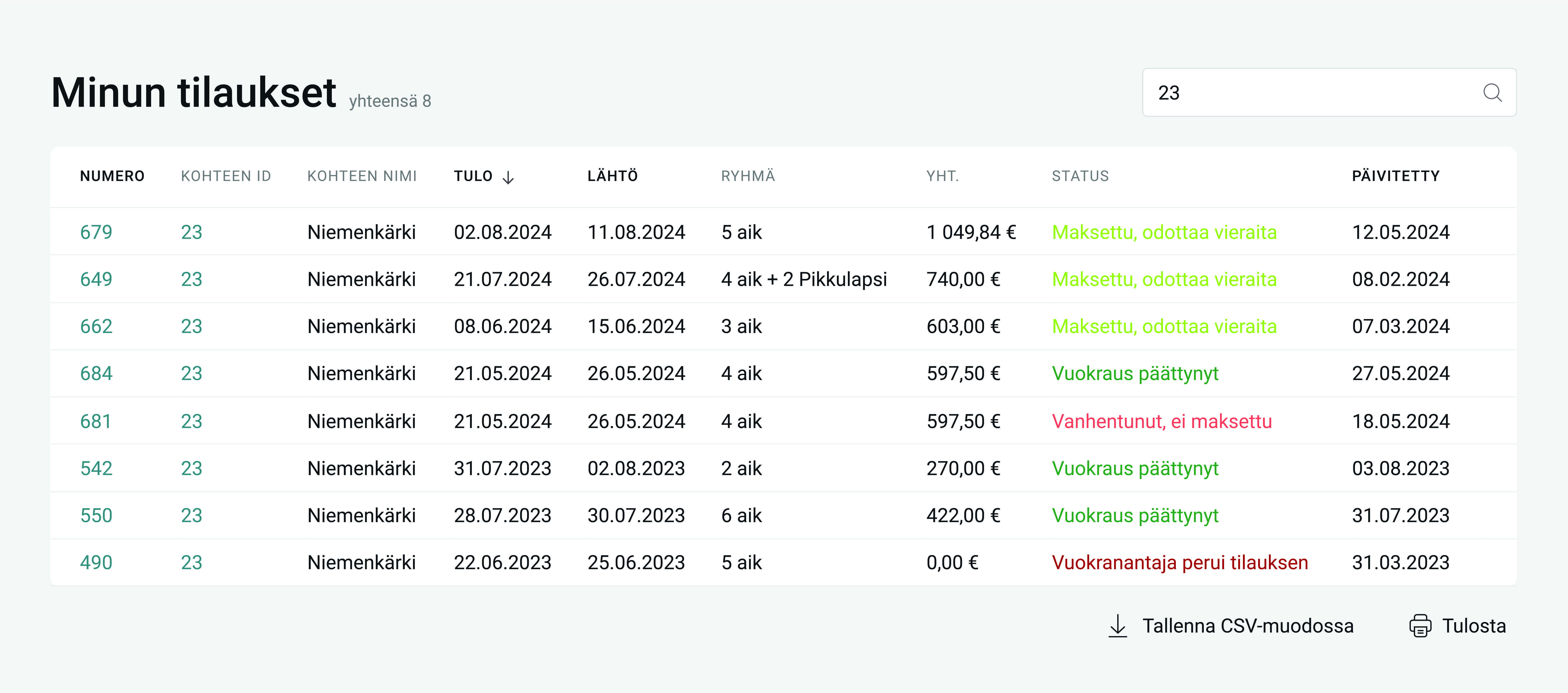Click Niemenkärki in order 490 row
This screenshot has height=693, width=1568.
coord(362,562)
